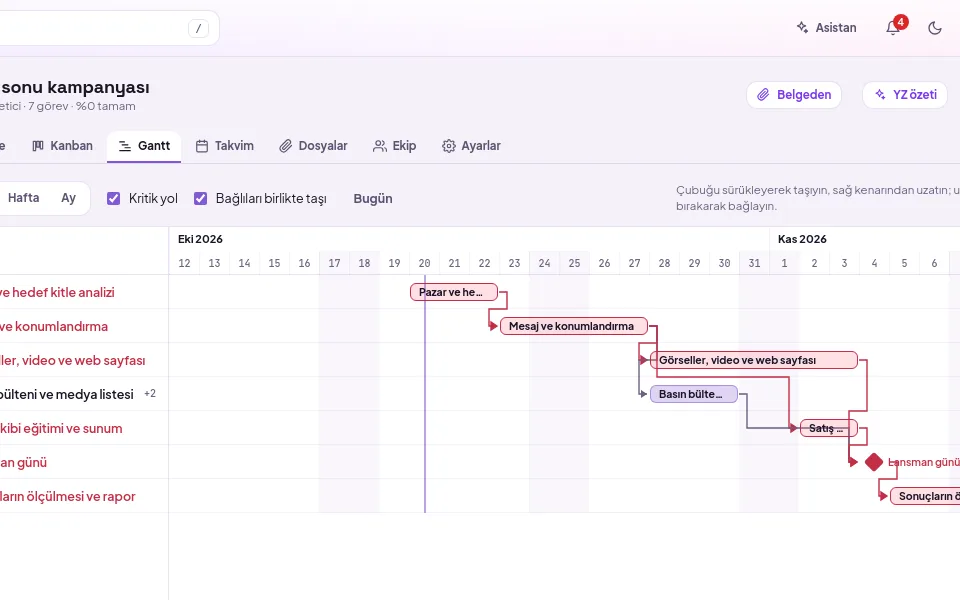The image size is (960, 600).
Task: Click the Belgeden button
Action: click(794, 95)
